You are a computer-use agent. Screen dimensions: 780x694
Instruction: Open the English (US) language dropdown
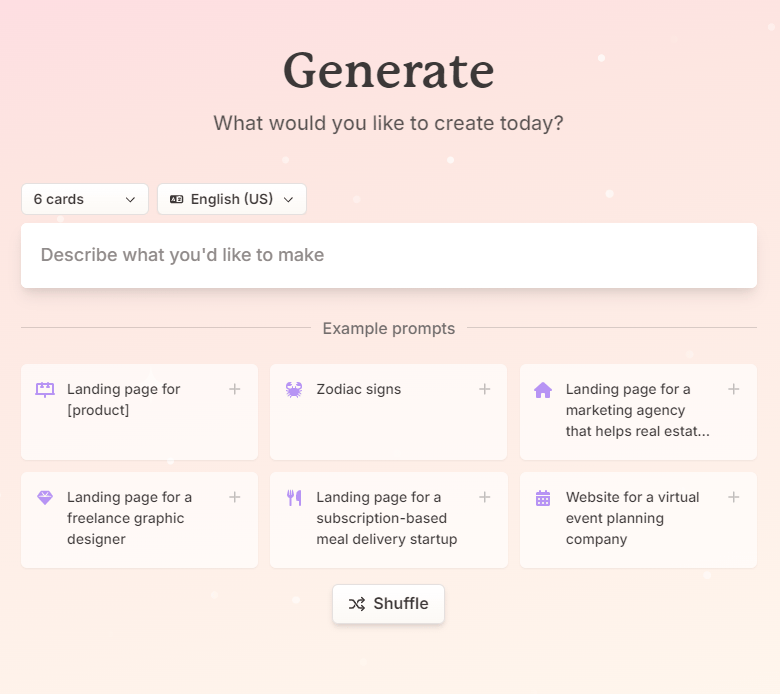(232, 199)
